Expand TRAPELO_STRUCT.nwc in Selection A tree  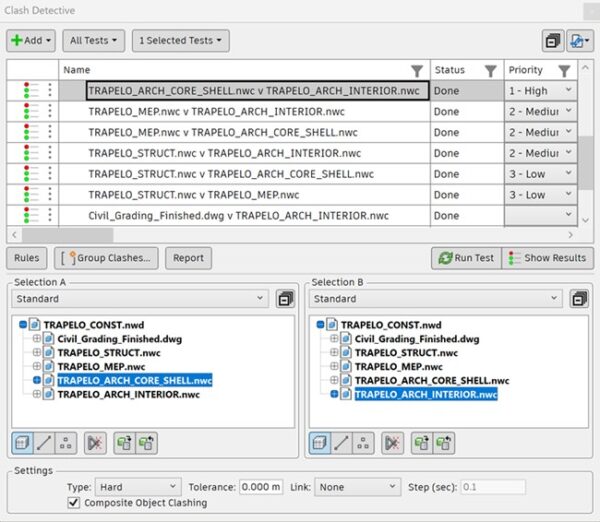point(37,352)
